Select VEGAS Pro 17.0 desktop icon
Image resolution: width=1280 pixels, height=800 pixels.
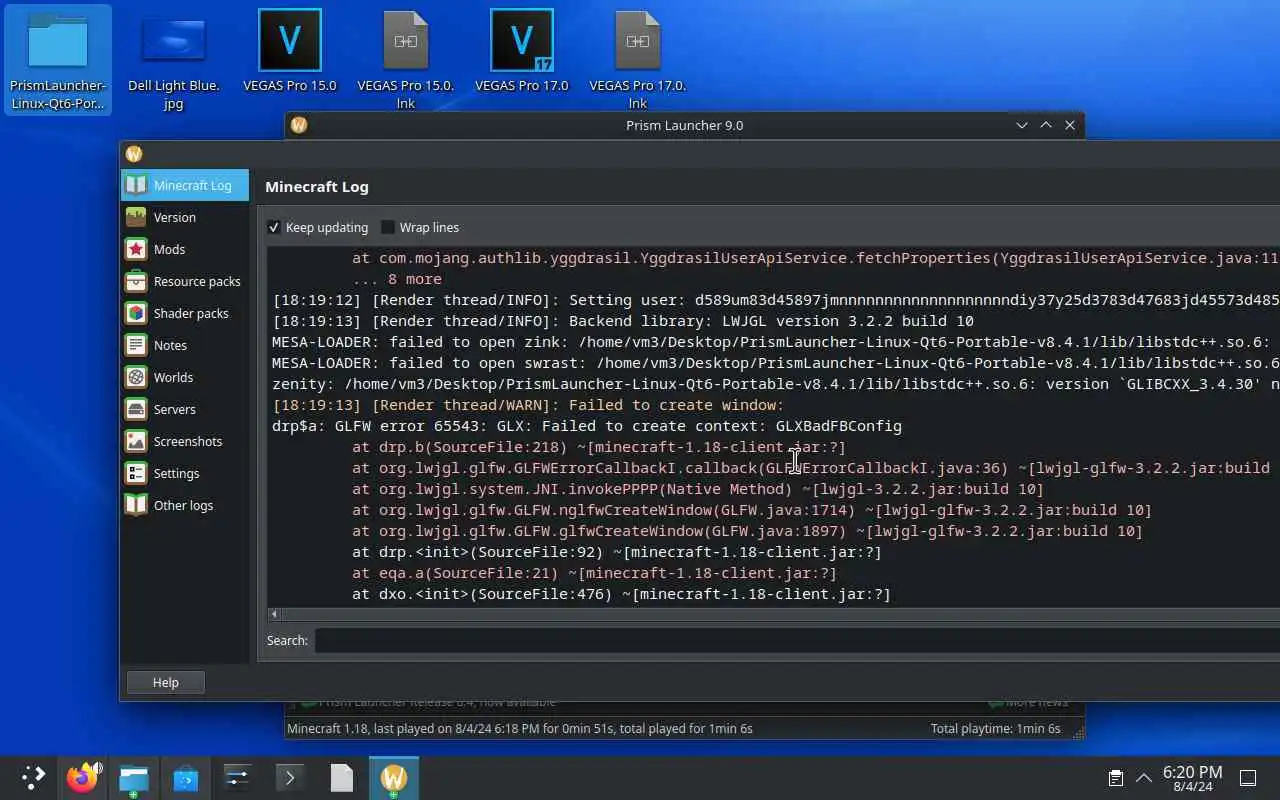[522, 52]
